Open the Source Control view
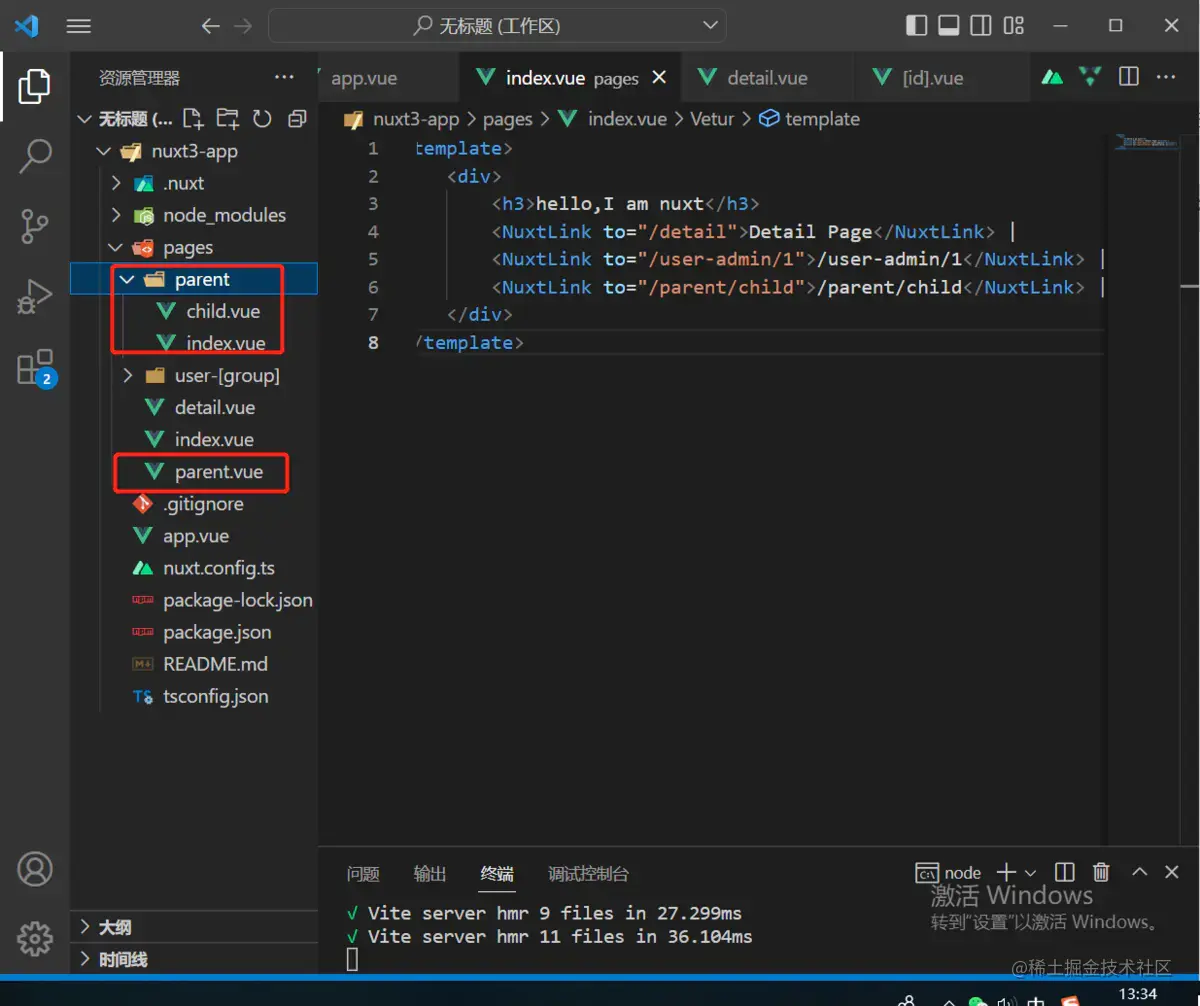Viewport: 1200px width, 1006px height. pyautogui.click(x=35, y=226)
